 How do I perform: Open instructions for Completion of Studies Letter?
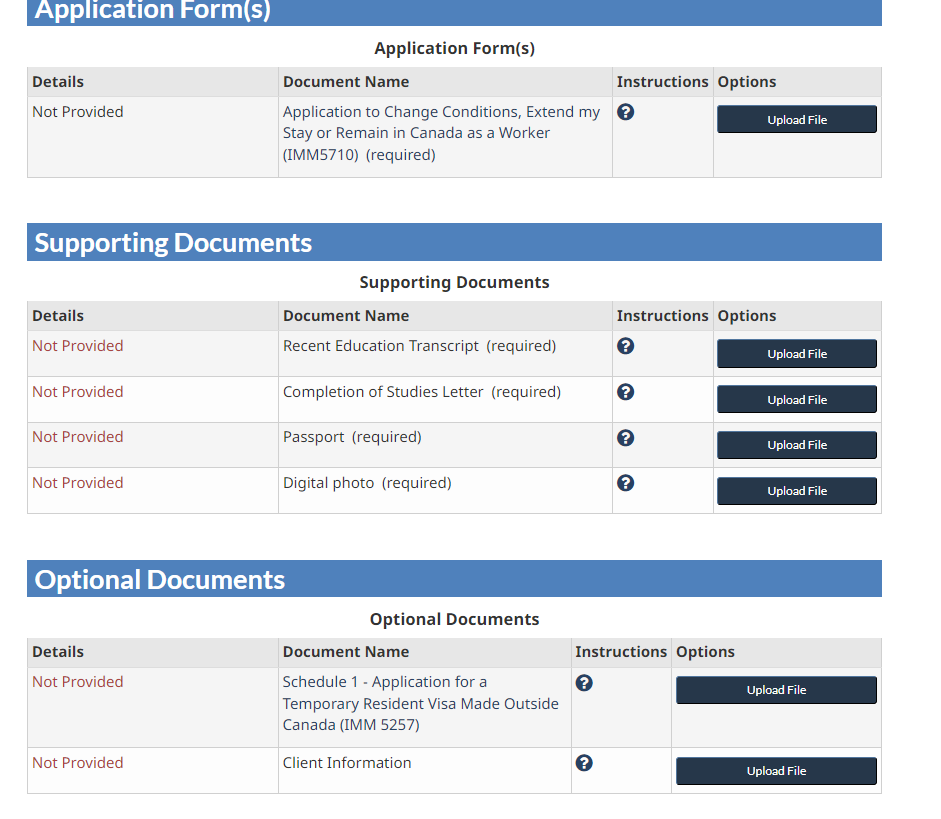click(625, 391)
